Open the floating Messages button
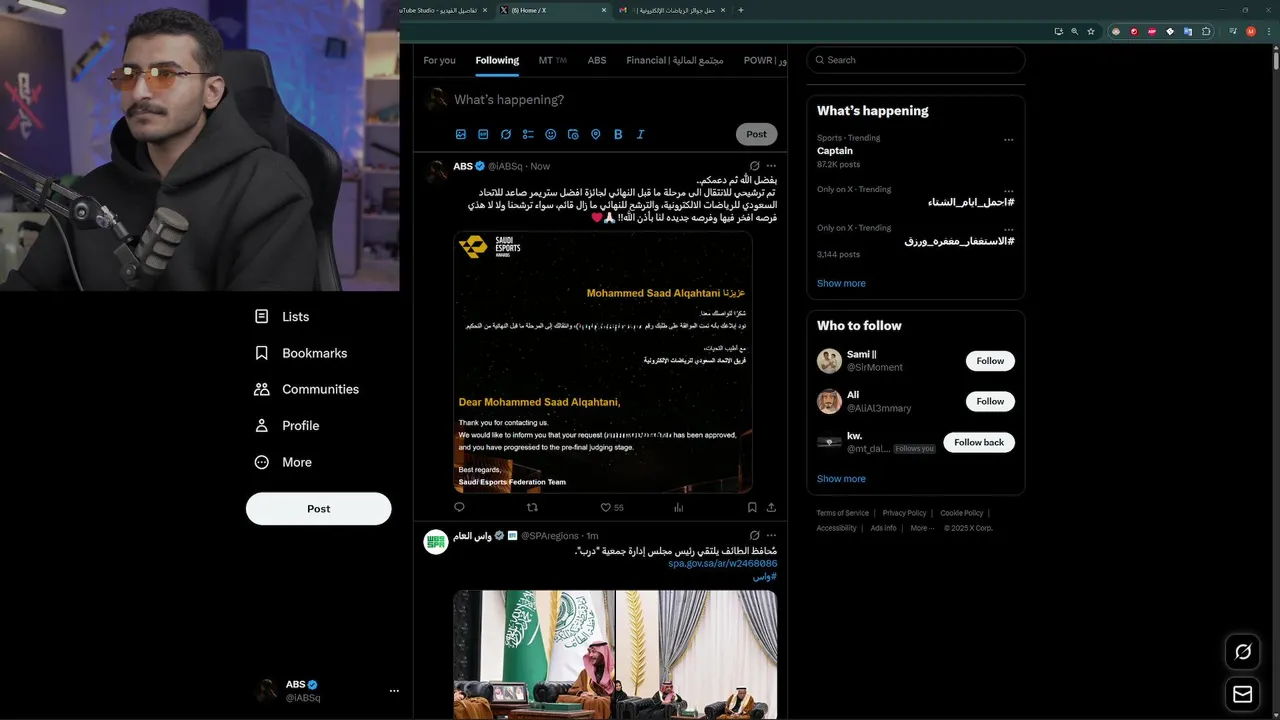The image size is (1280, 720). coord(1243,694)
